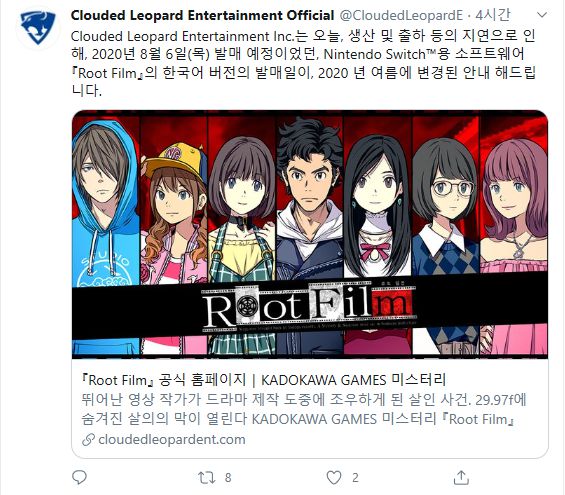
Task: Open the Root Film preview image
Action: point(310,234)
